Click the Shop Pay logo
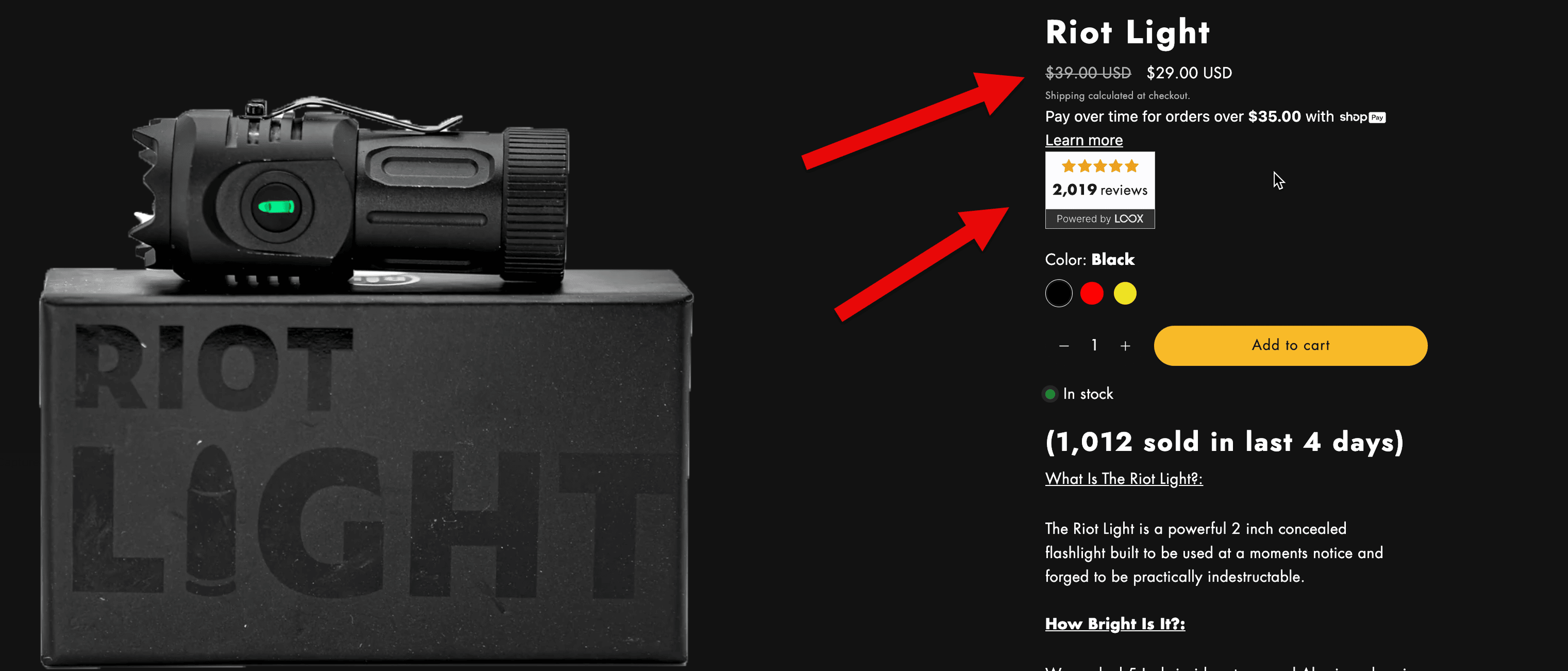This screenshot has width=1568, height=671. (x=1362, y=118)
